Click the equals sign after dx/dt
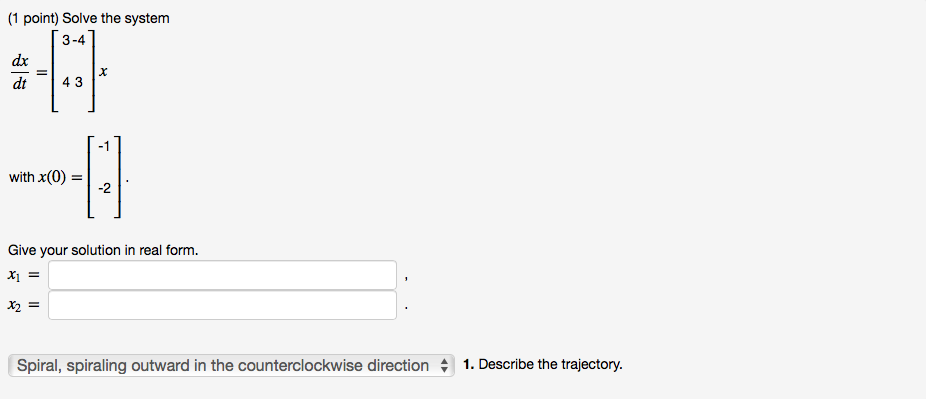926x399 pixels. [42, 72]
